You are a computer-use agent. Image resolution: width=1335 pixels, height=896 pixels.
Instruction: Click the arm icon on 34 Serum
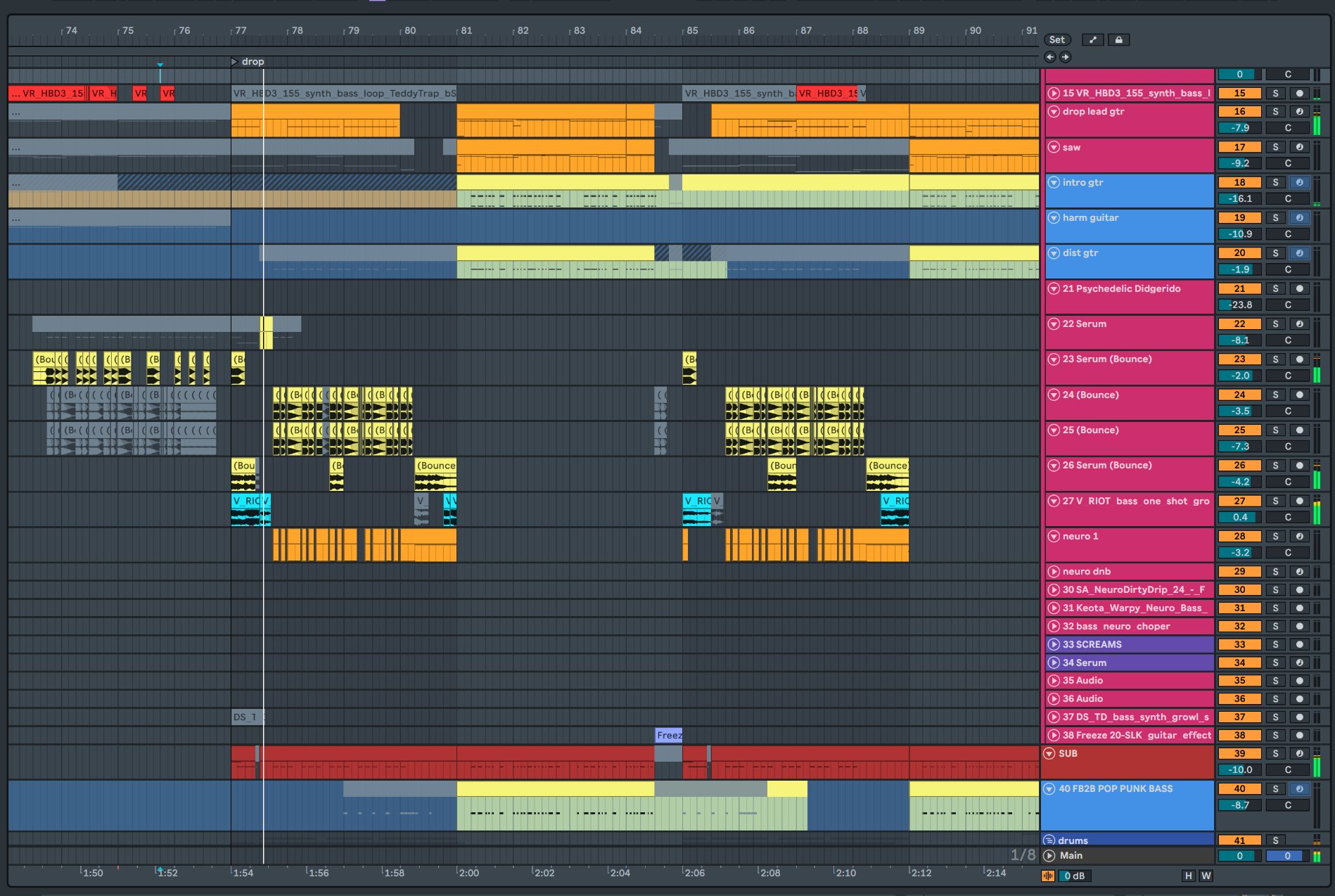[x=1299, y=663]
